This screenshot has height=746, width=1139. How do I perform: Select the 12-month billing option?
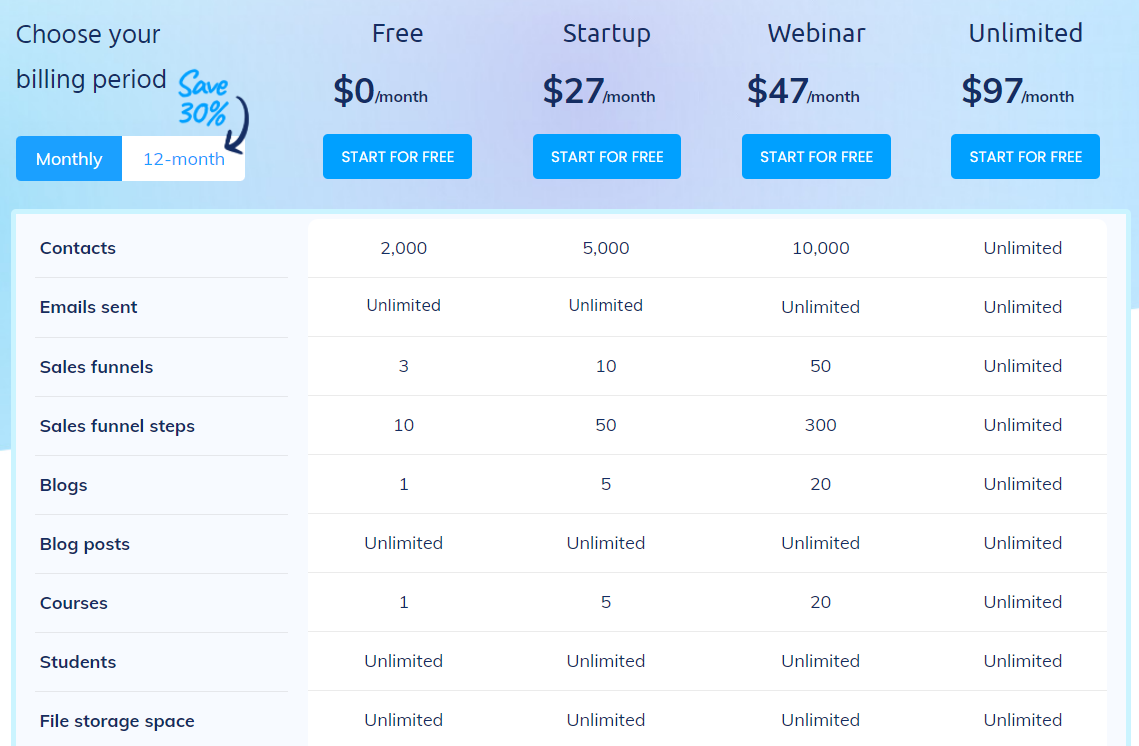tap(184, 158)
